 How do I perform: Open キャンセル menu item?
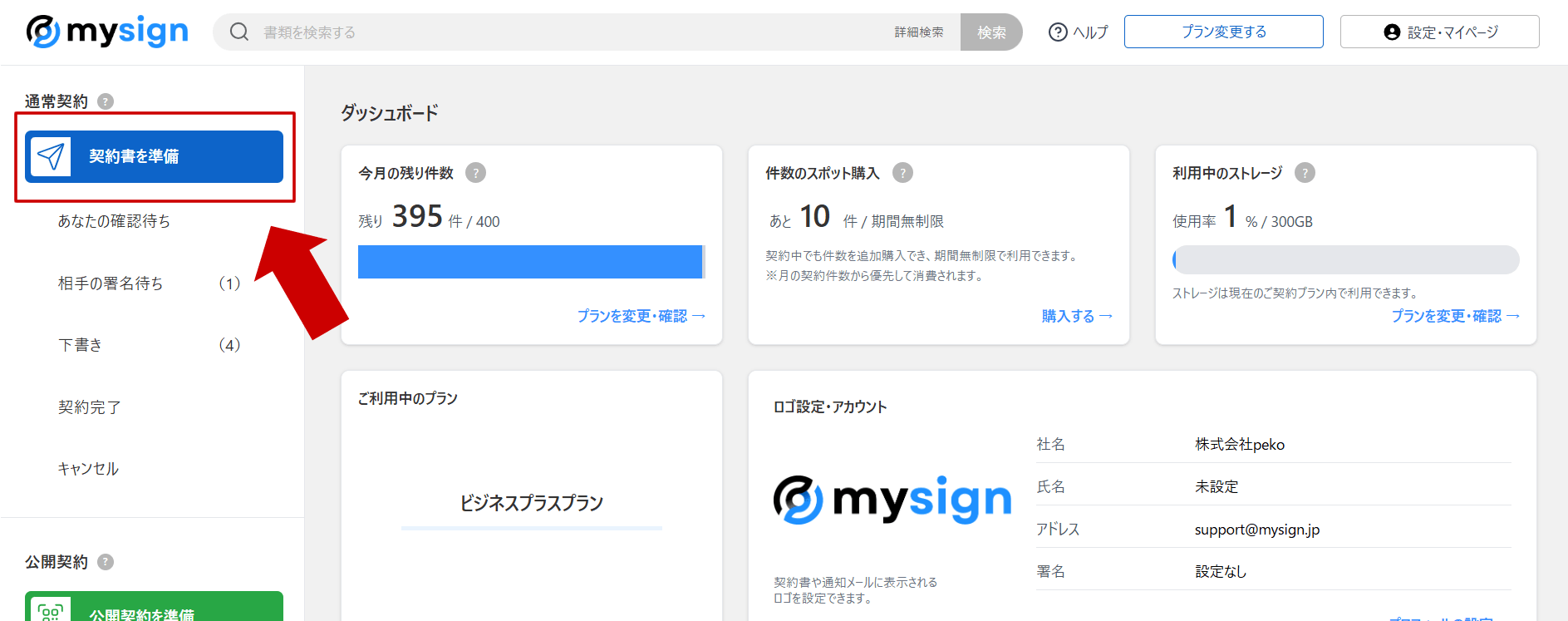(x=88, y=469)
